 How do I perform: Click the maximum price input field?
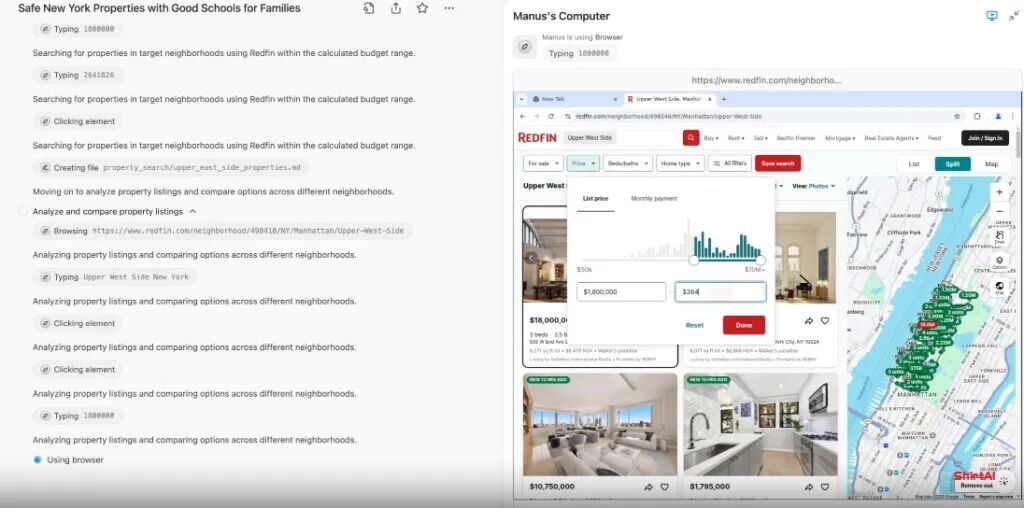pyautogui.click(x=720, y=292)
